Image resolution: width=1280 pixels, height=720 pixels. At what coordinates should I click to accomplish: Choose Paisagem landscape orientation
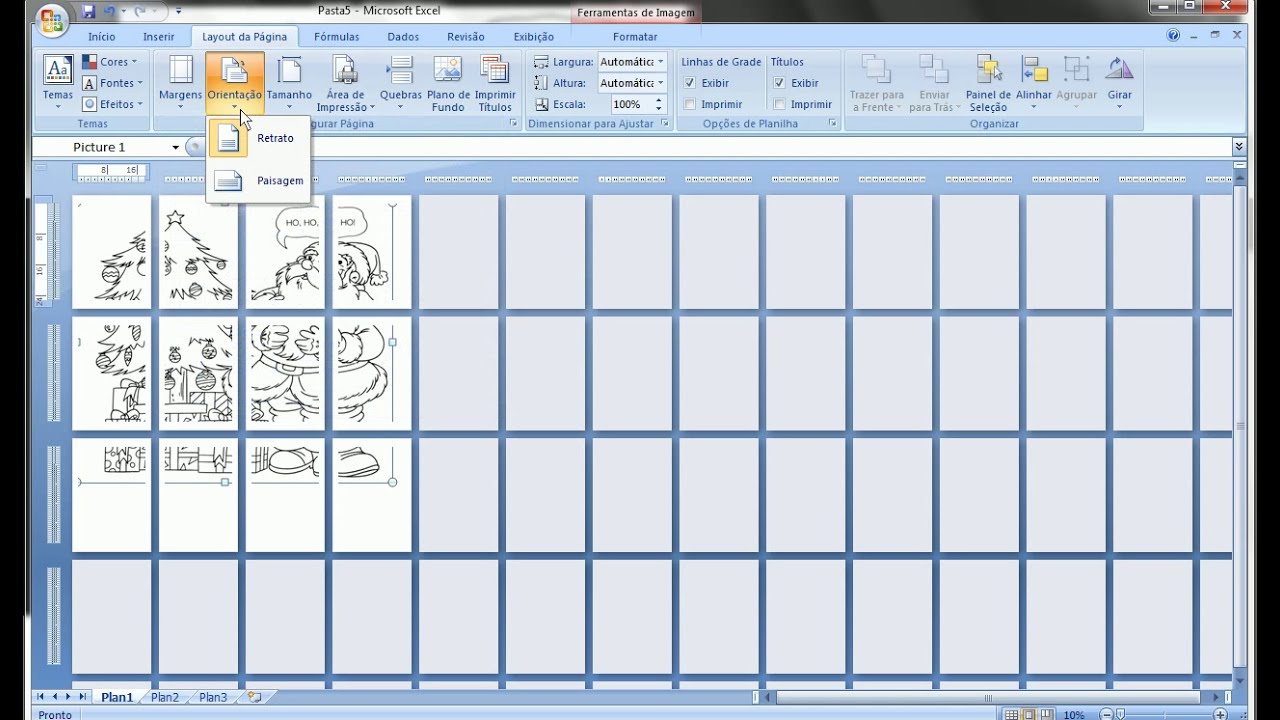tap(259, 181)
